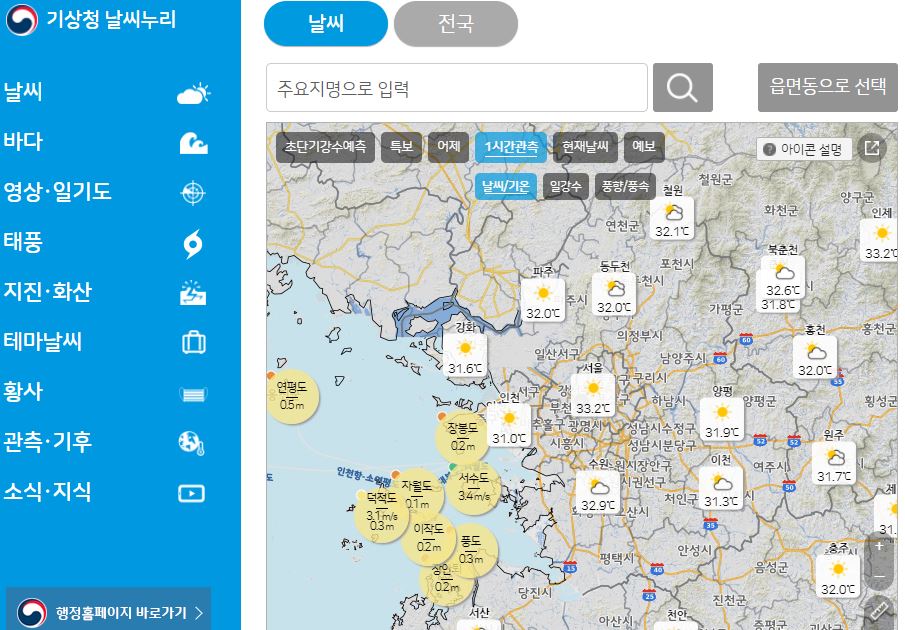Click the KMA Weather Nuri logo
The width and height of the screenshot is (905, 630).
coord(21,20)
